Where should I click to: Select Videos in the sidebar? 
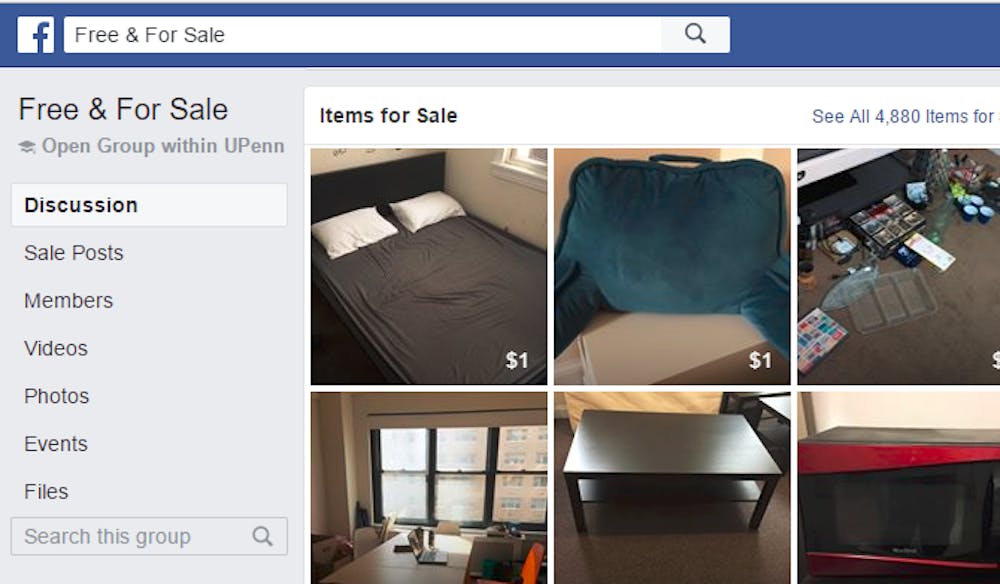55,348
